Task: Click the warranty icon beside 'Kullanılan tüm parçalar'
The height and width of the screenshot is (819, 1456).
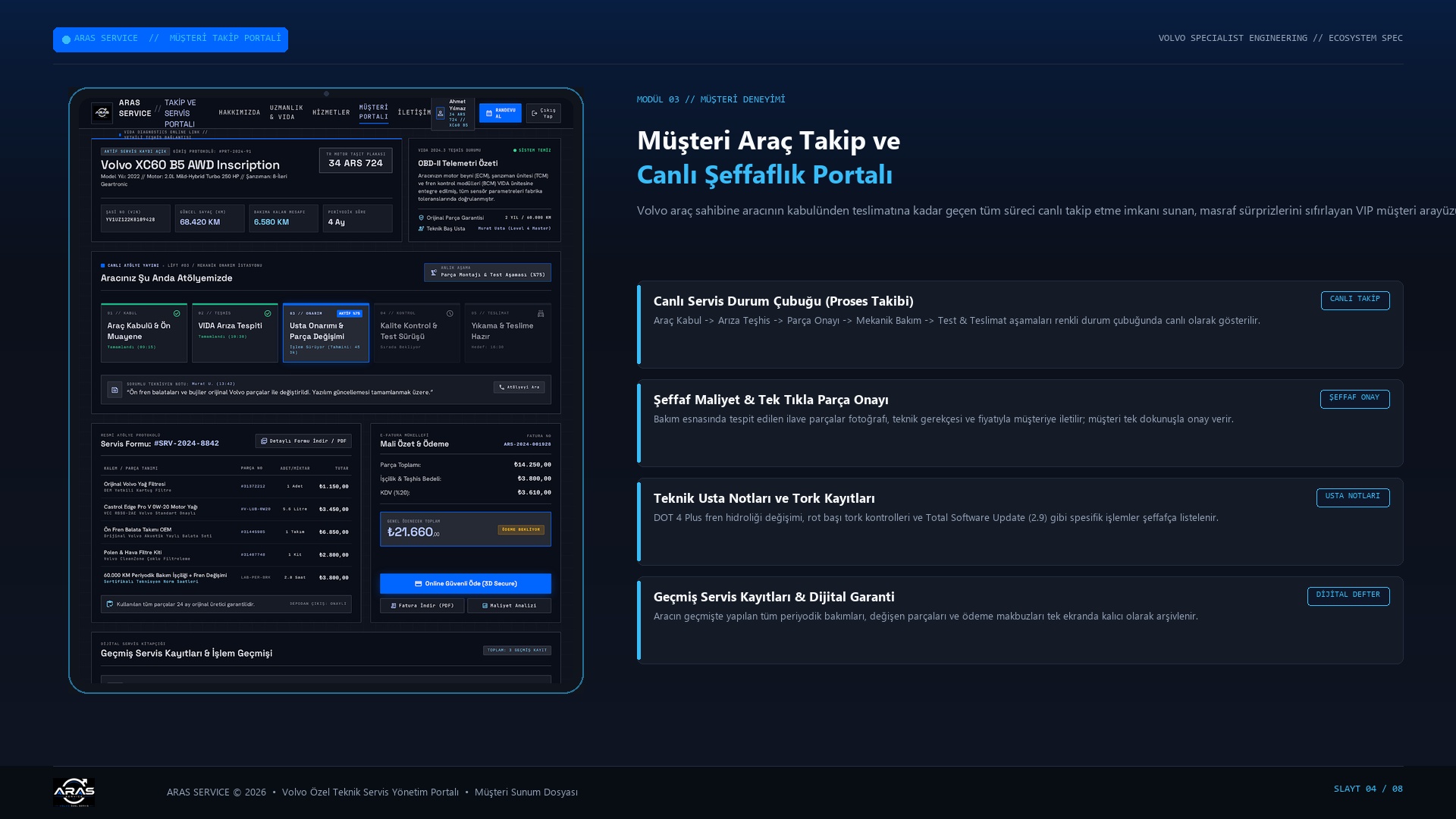Action: point(110,604)
